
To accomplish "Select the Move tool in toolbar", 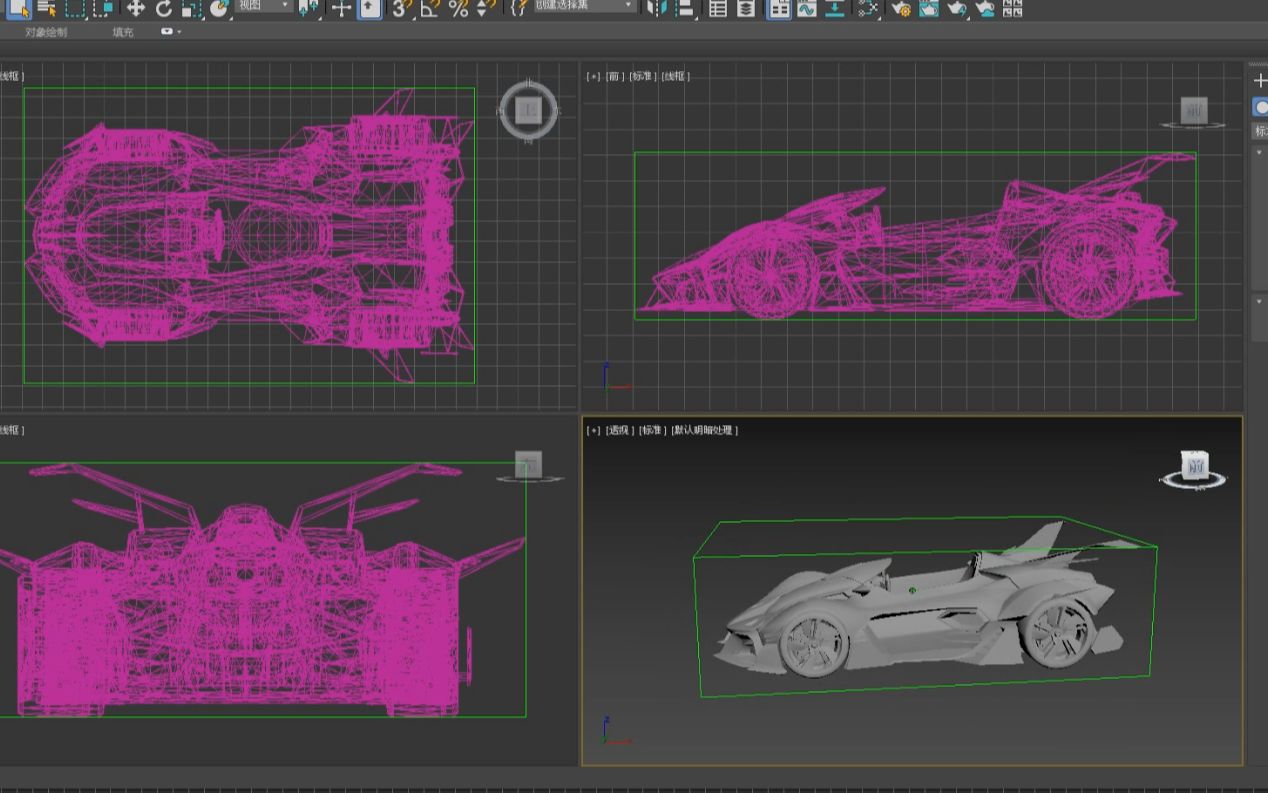I will click(135, 8).
